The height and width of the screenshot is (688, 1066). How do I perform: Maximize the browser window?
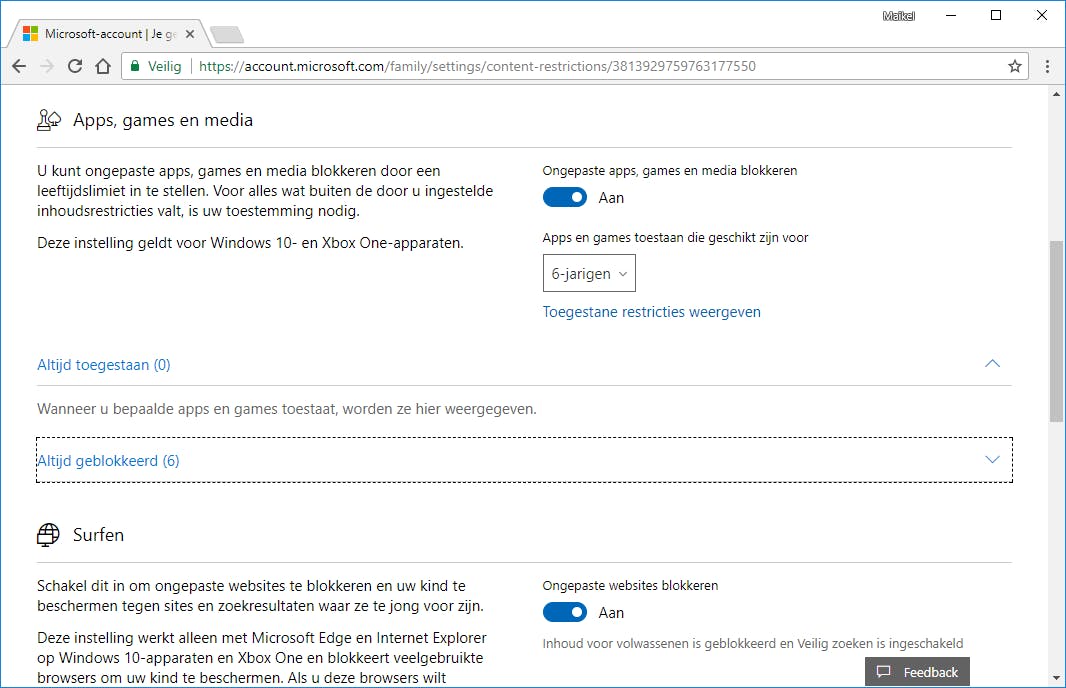pos(996,16)
